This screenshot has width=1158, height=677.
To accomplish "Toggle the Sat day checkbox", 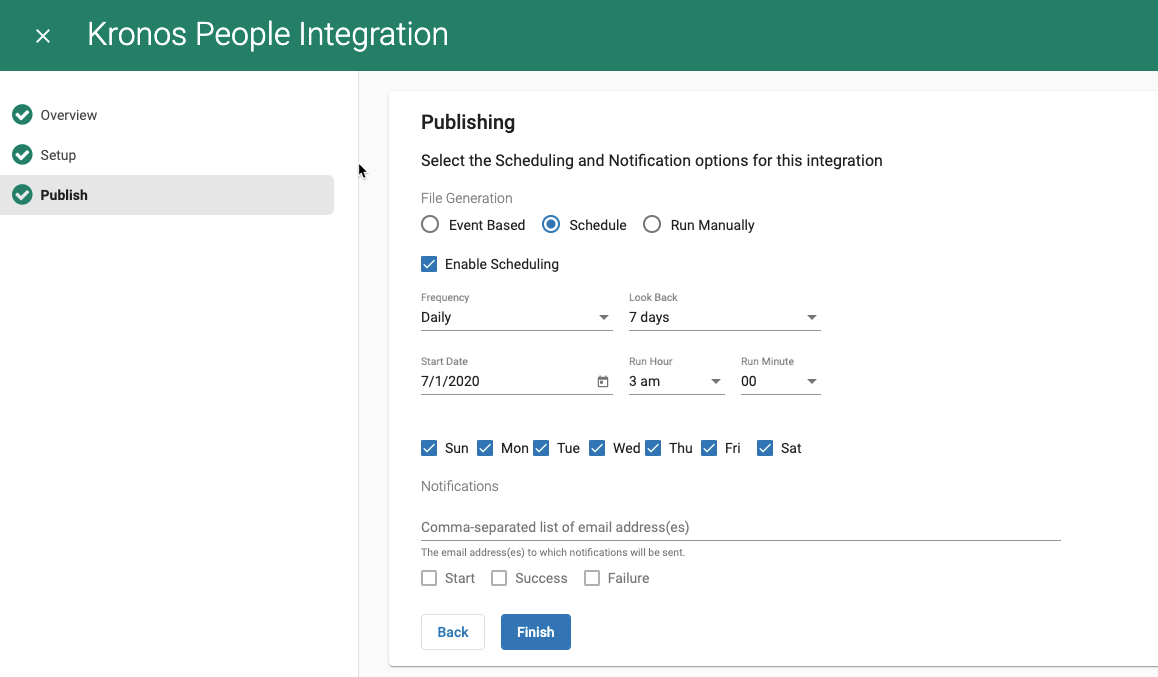I will (x=765, y=448).
